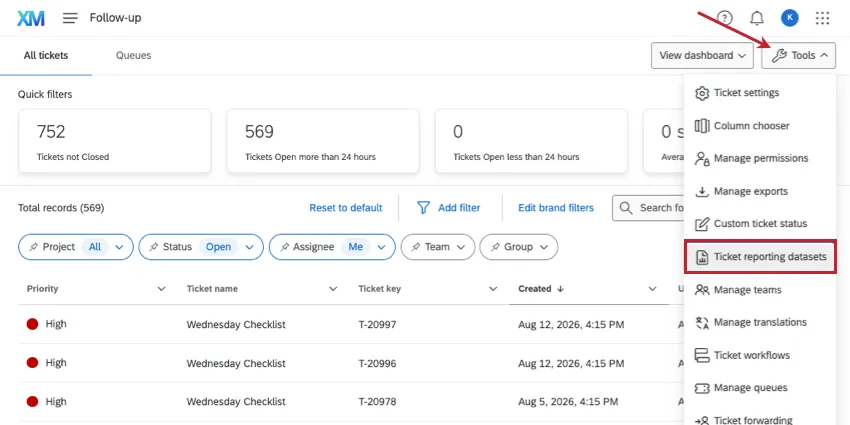Click red priority dot for T-20978
The image size is (850, 425).
coord(33,402)
